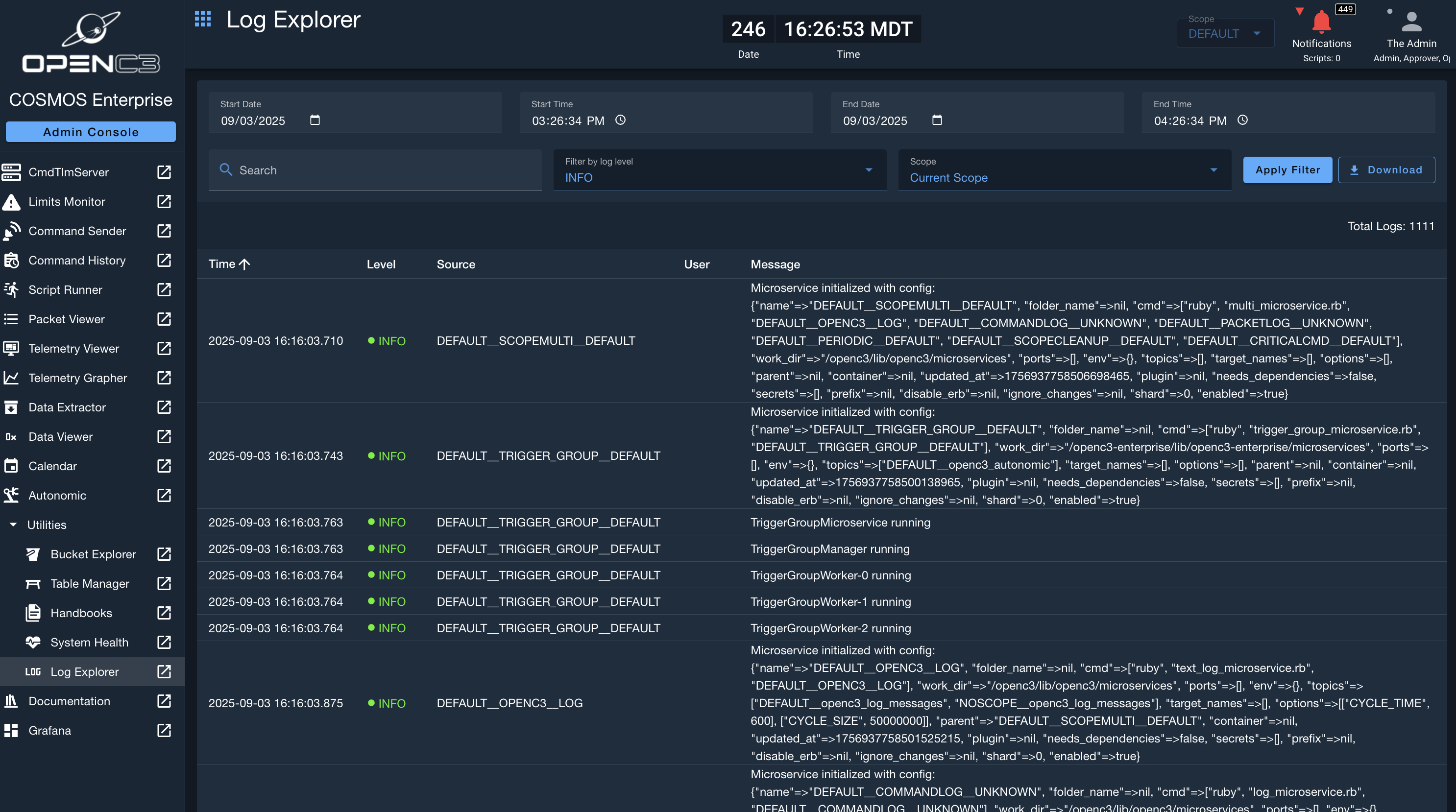Screen dimensions: 1456x812
Task: Open The Admin user account icon
Action: point(1411,22)
